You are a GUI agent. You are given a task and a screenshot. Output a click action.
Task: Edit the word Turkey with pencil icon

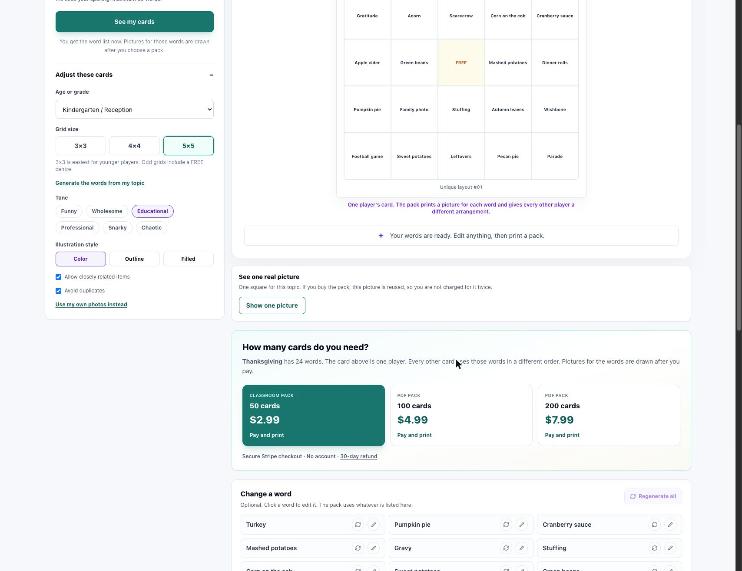click(x=373, y=525)
